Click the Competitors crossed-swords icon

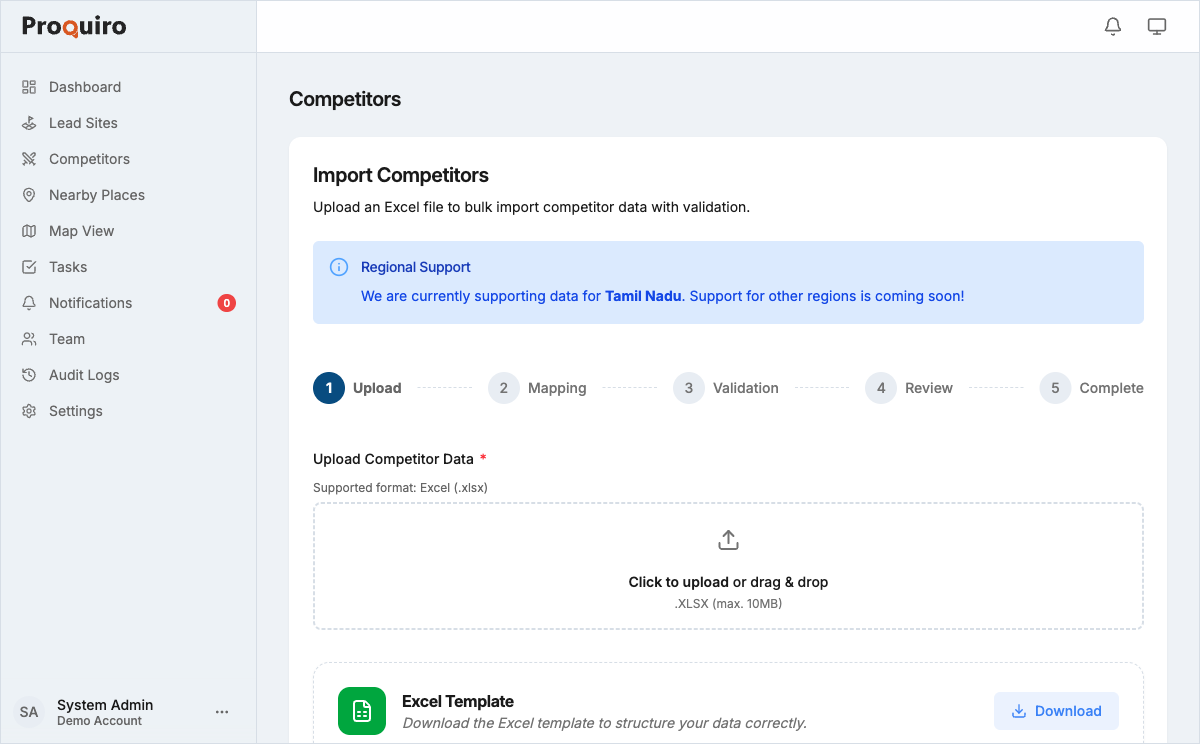30,159
